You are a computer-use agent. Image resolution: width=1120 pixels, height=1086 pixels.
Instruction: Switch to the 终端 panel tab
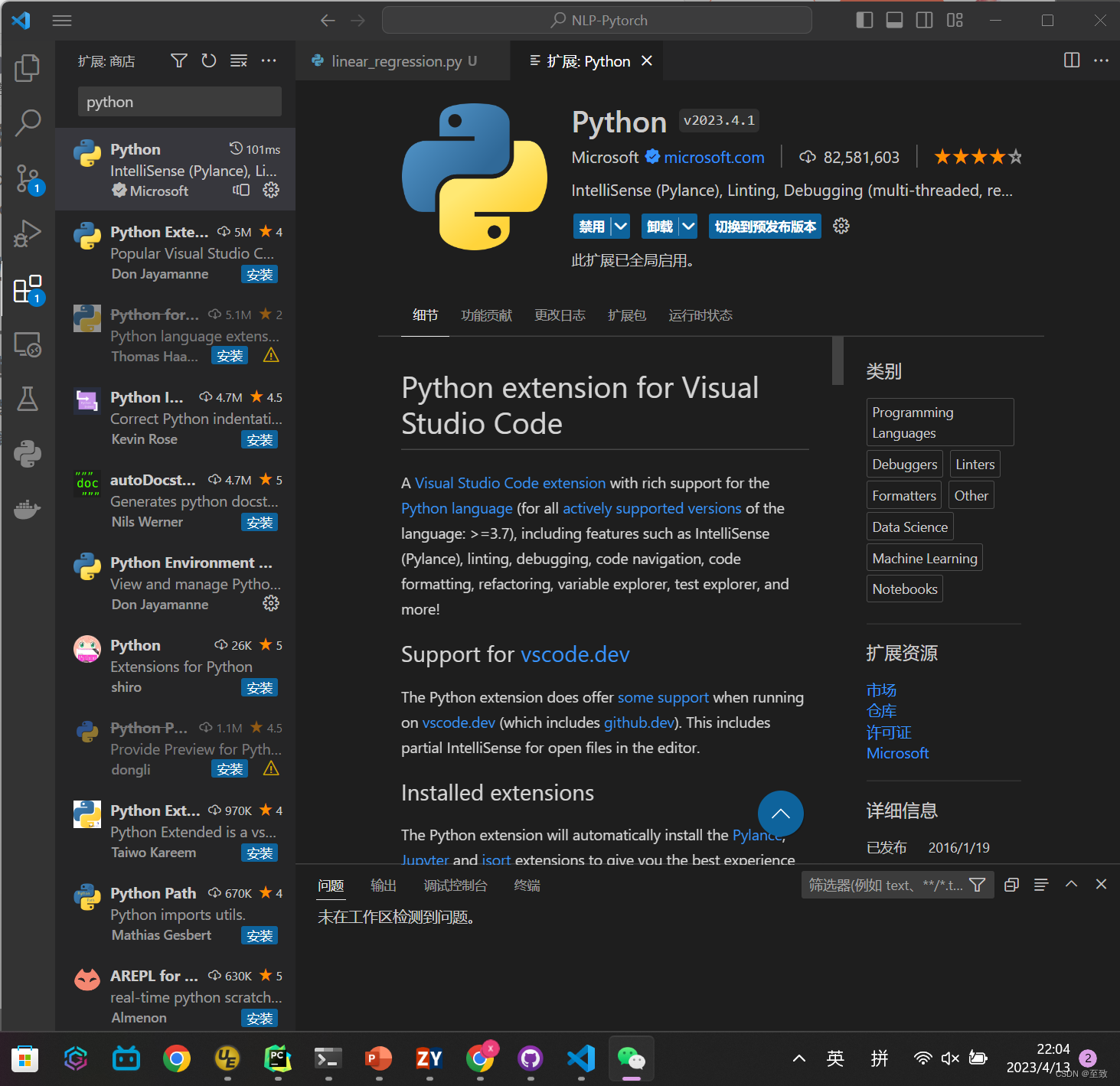click(527, 885)
